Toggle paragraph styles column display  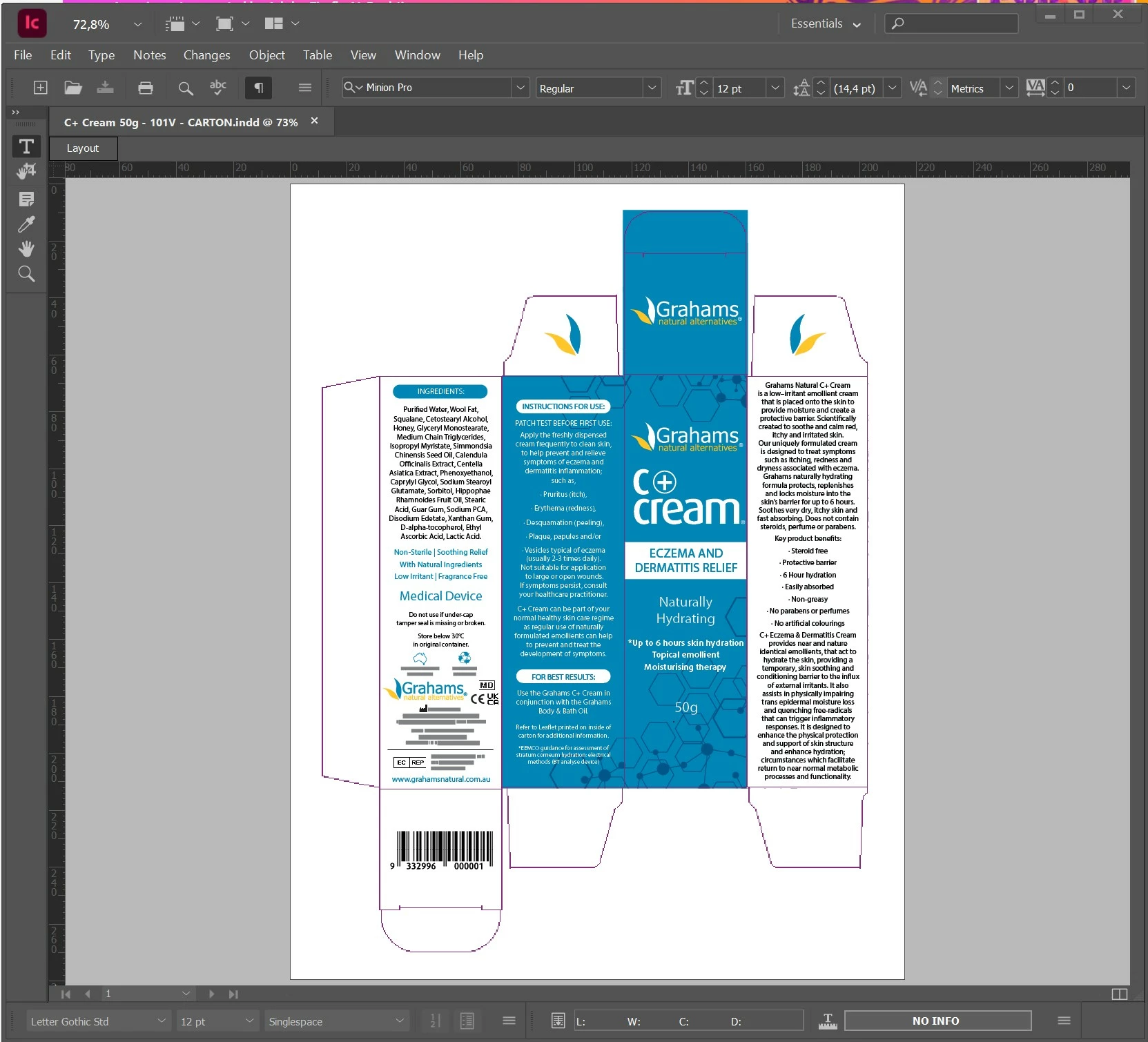point(467,1021)
